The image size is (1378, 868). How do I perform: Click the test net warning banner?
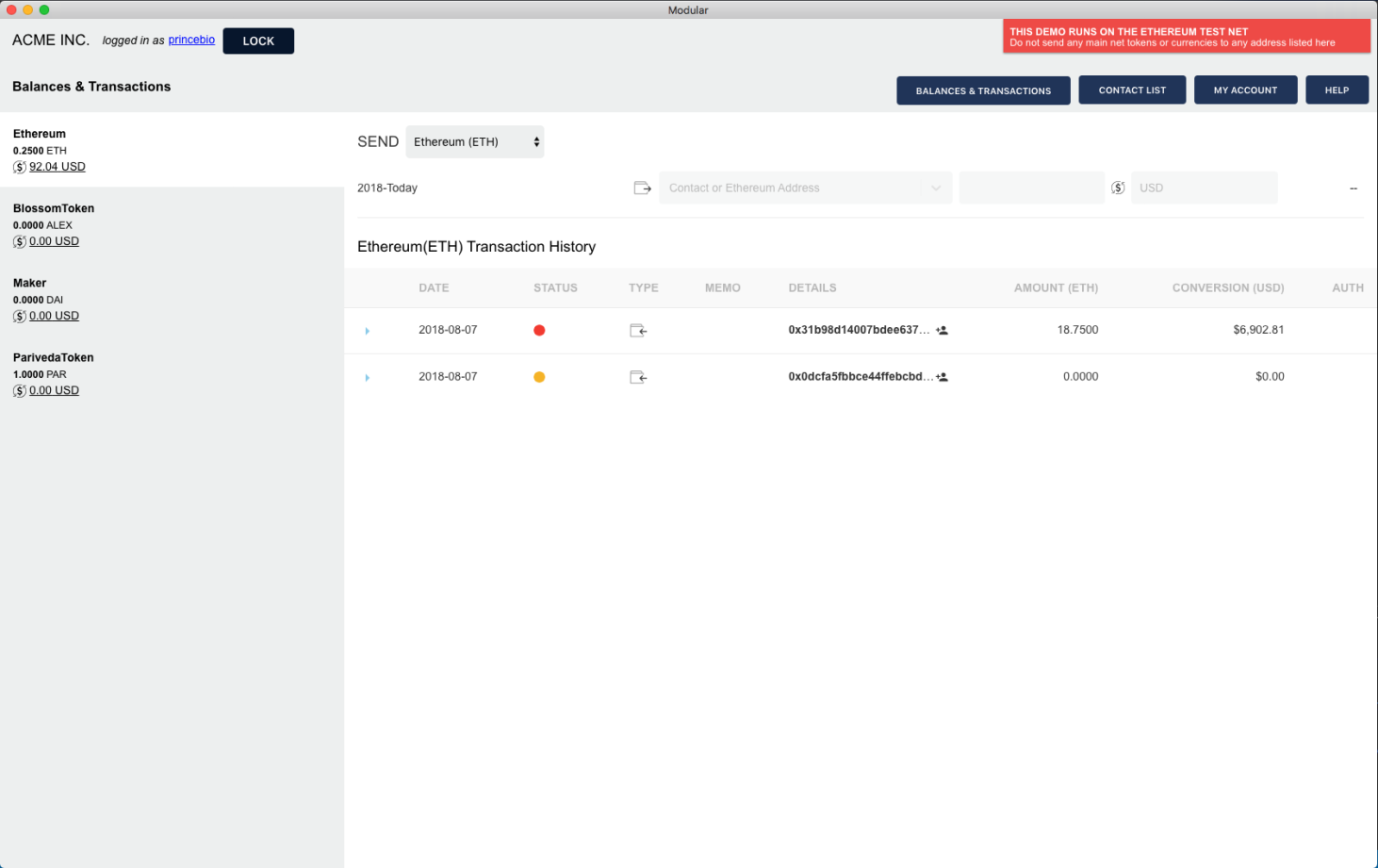coord(1186,37)
